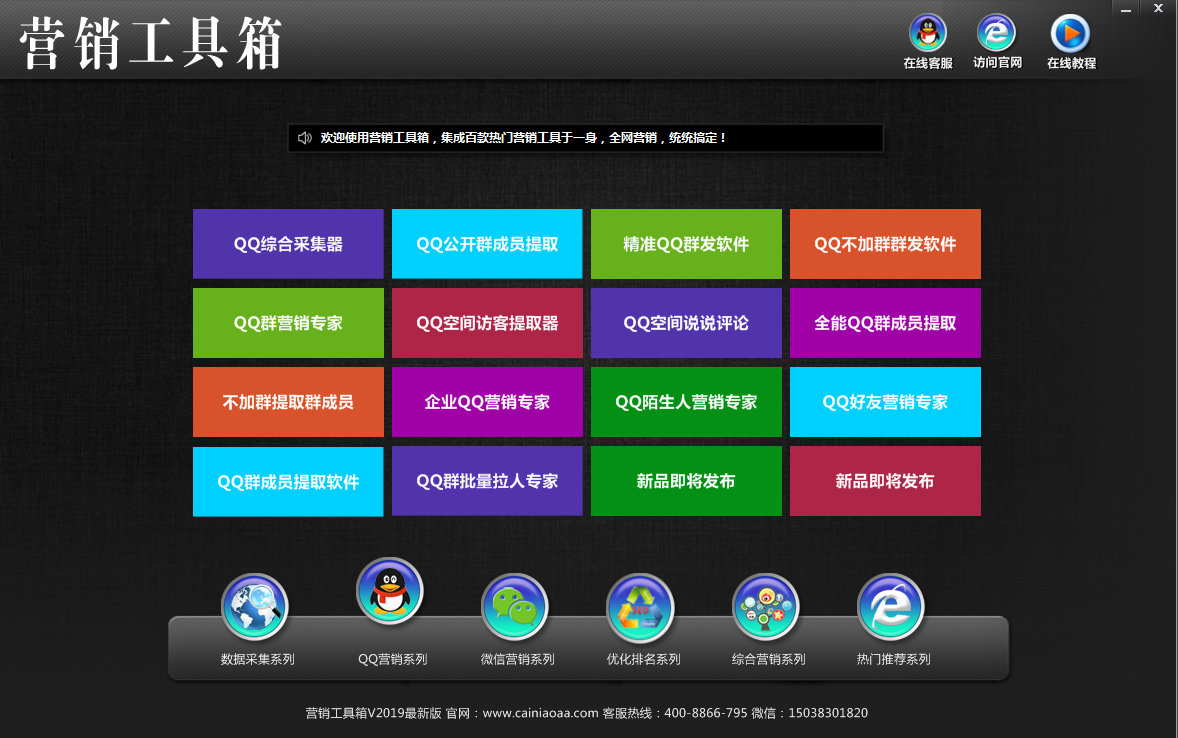The width and height of the screenshot is (1178, 738).
Task: Select the 数据采集系列 globe icon
Action: [255, 607]
